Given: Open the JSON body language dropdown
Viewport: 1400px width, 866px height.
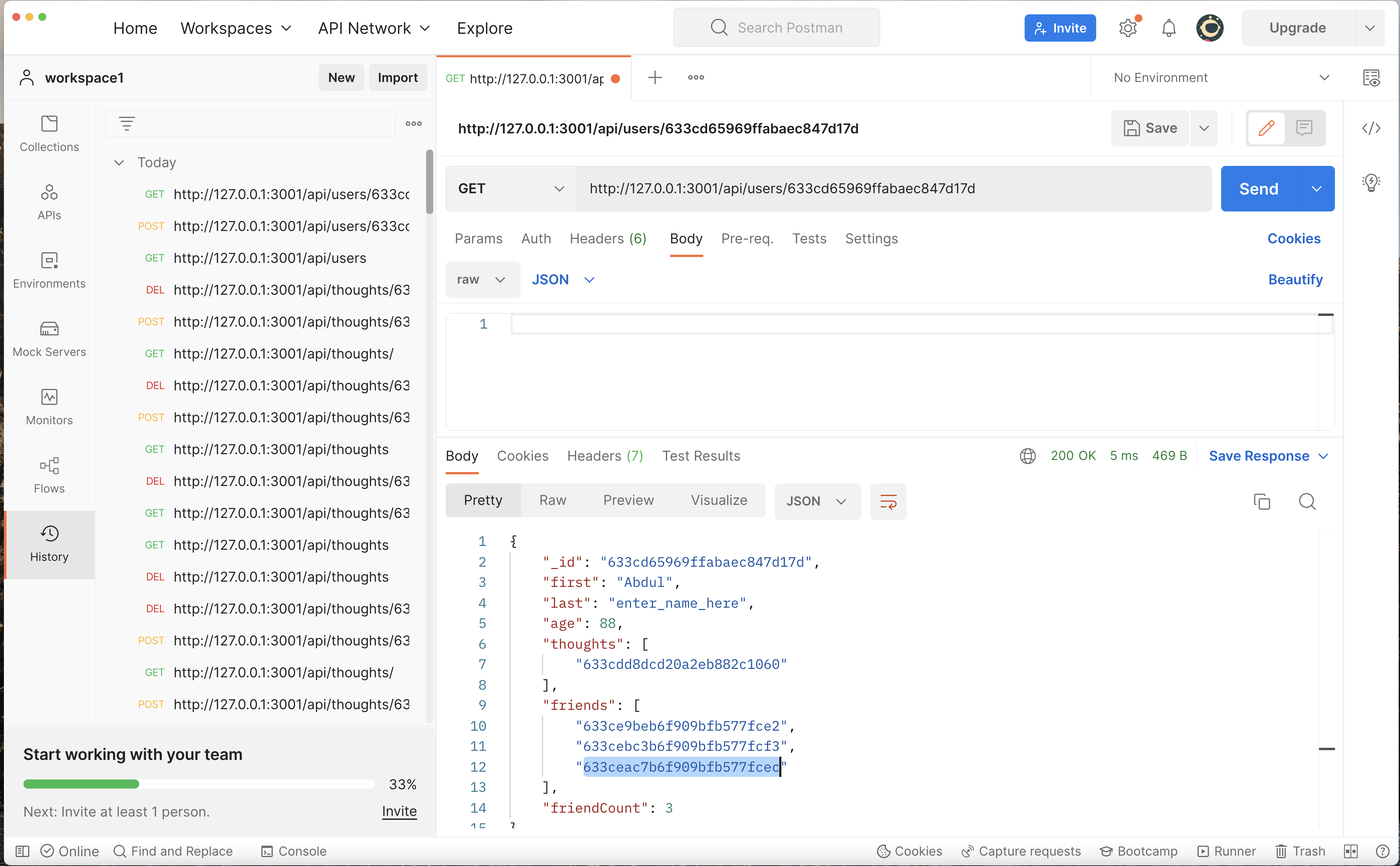Looking at the screenshot, I should pyautogui.click(x=563, y=279).
